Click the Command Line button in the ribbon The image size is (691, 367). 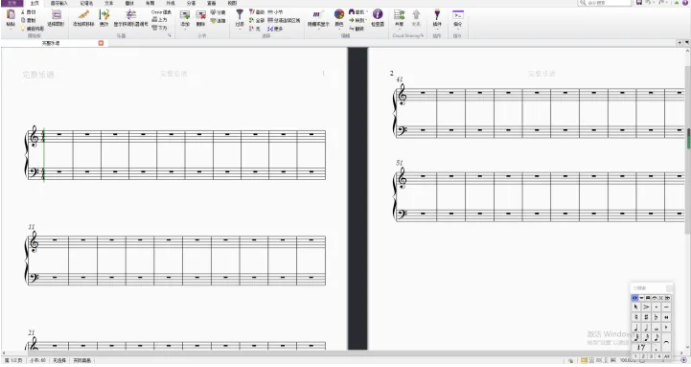click(x=458, y=18)
